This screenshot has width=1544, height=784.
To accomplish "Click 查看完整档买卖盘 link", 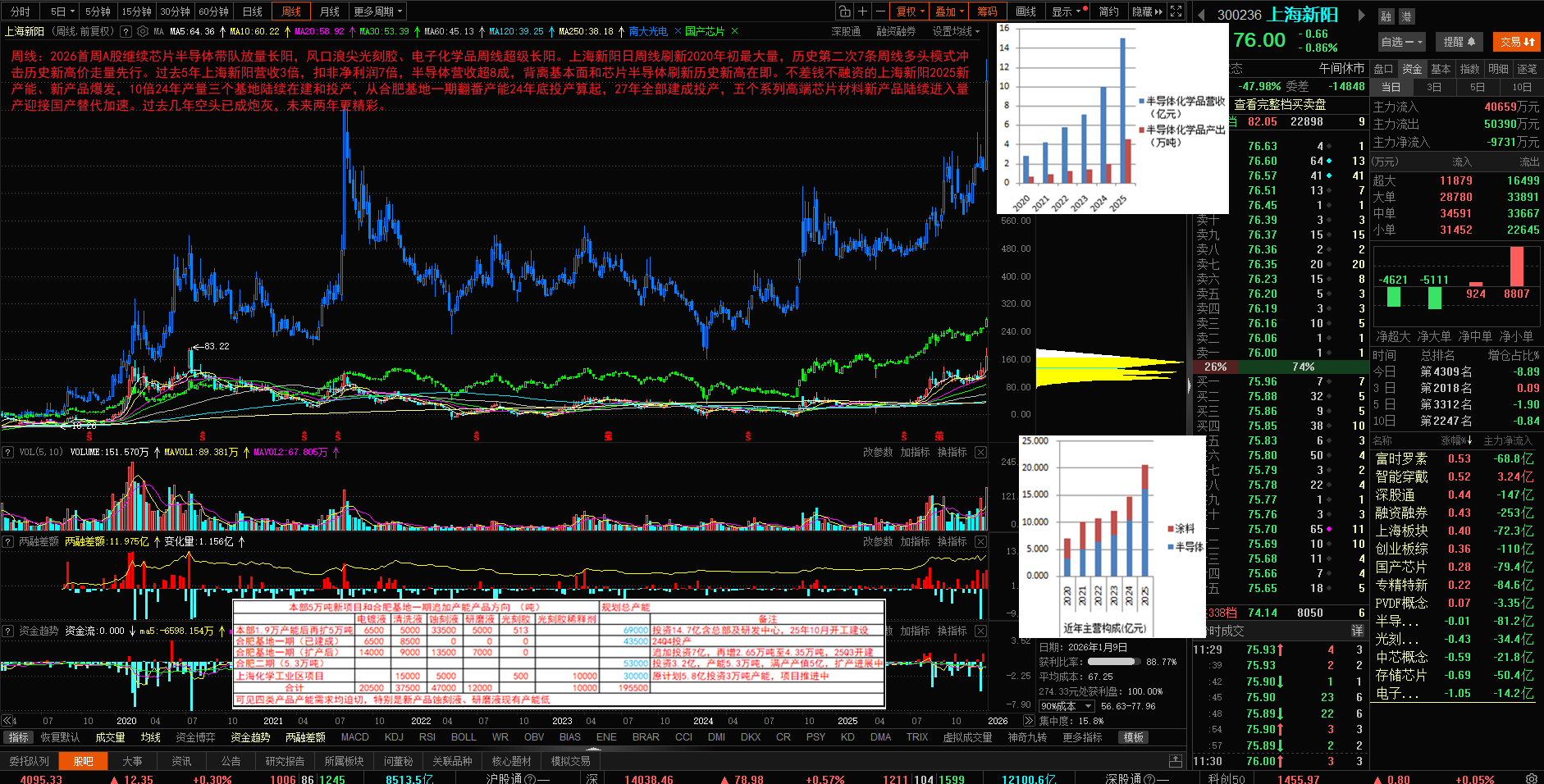I will [1280, 104].
